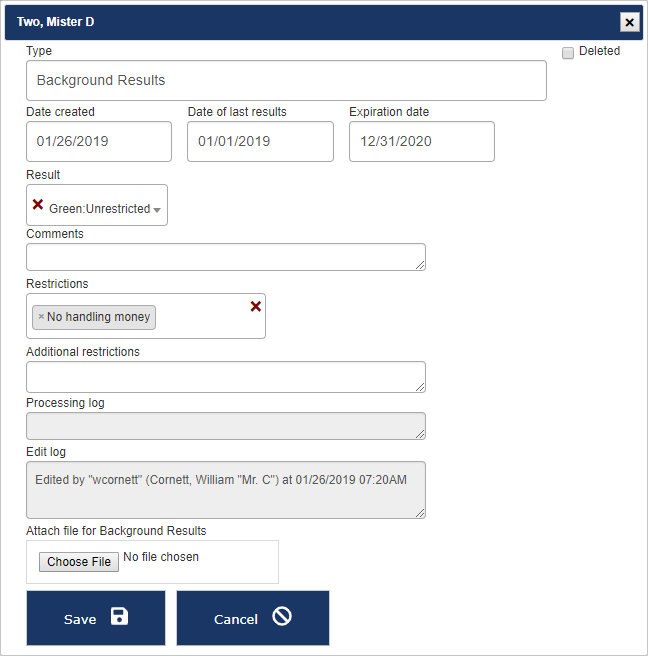Toggle the Deleted checkbox
Viewport: 648px width, 656px height.
pos(568,52)
